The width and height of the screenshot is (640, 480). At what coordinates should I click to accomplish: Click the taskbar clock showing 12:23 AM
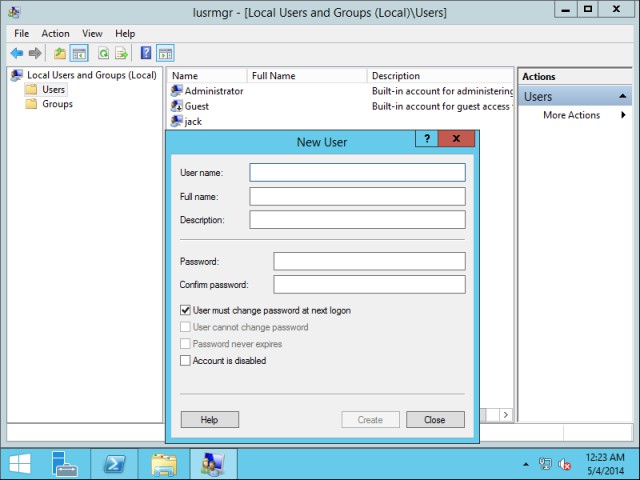[605, 457]
